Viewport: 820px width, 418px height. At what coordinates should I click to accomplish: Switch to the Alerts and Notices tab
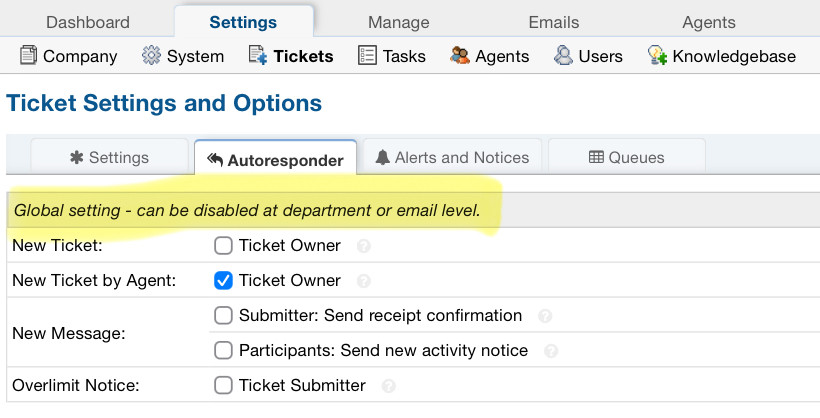pos(452,157)
